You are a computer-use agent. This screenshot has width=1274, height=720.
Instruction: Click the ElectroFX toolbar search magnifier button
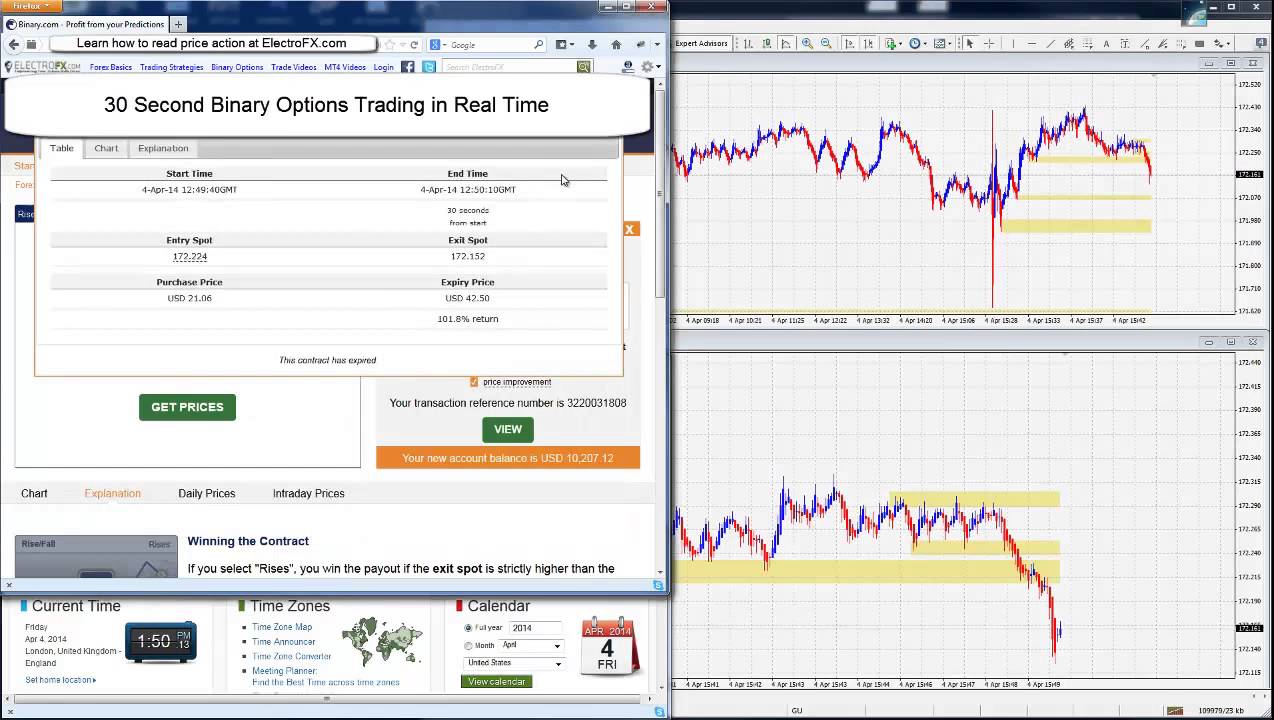pos(583,67)
